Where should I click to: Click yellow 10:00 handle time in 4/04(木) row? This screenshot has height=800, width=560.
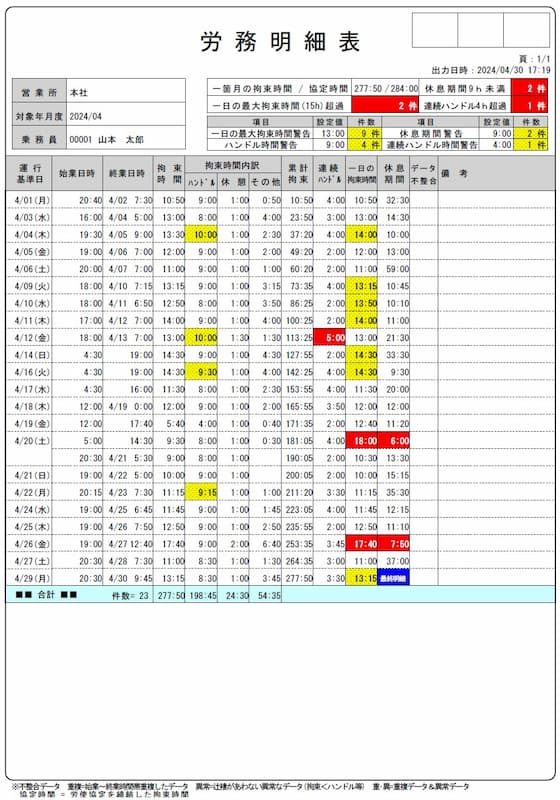201,235
